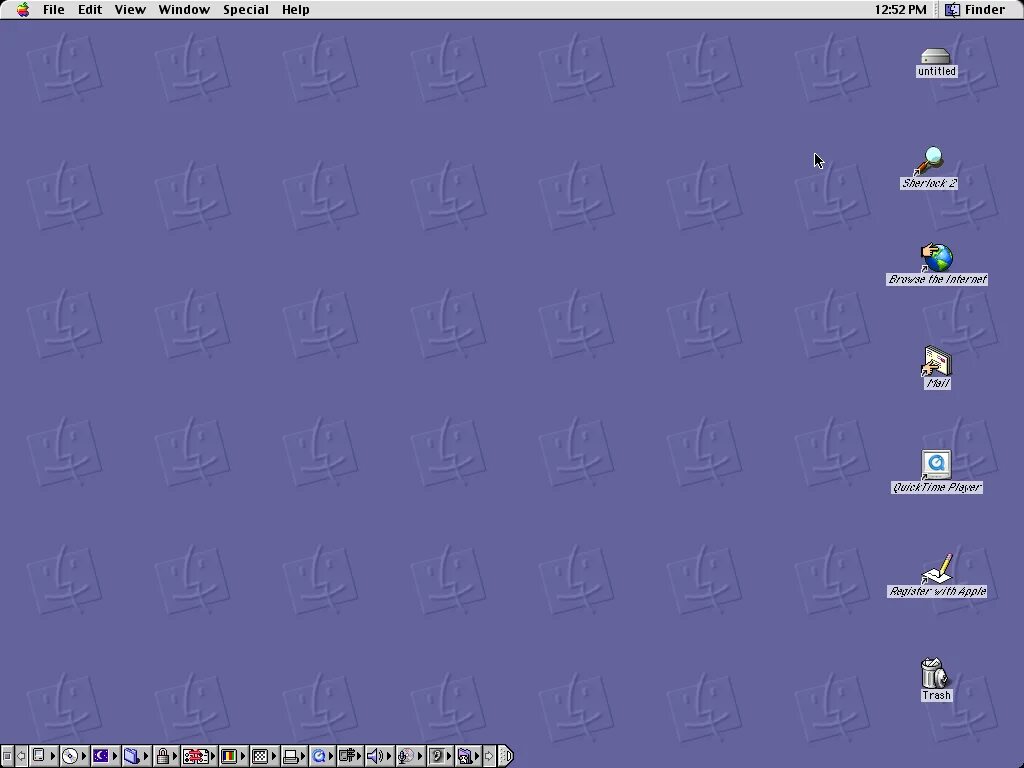Open the Finder application menu

[975, 9]
